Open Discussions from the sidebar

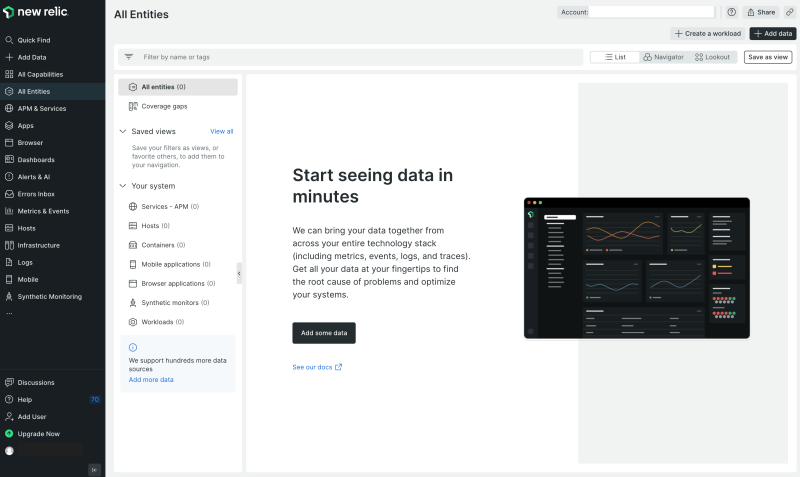pyautogui.click(x=36, y=383)
